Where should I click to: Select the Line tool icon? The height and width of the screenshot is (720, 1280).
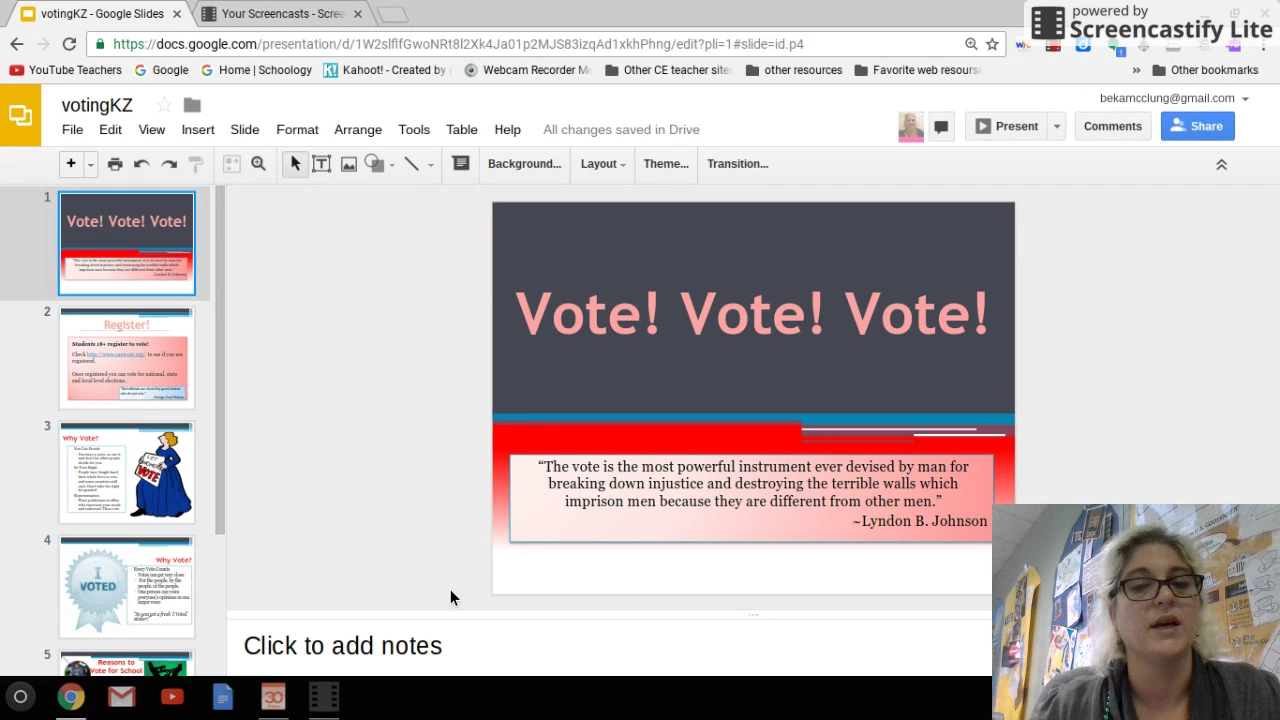point(411,164)
